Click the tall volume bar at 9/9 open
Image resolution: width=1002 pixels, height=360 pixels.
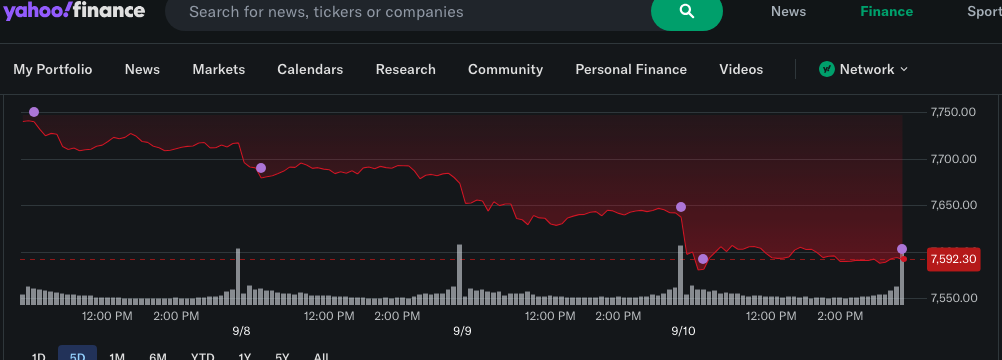[459, 274]
